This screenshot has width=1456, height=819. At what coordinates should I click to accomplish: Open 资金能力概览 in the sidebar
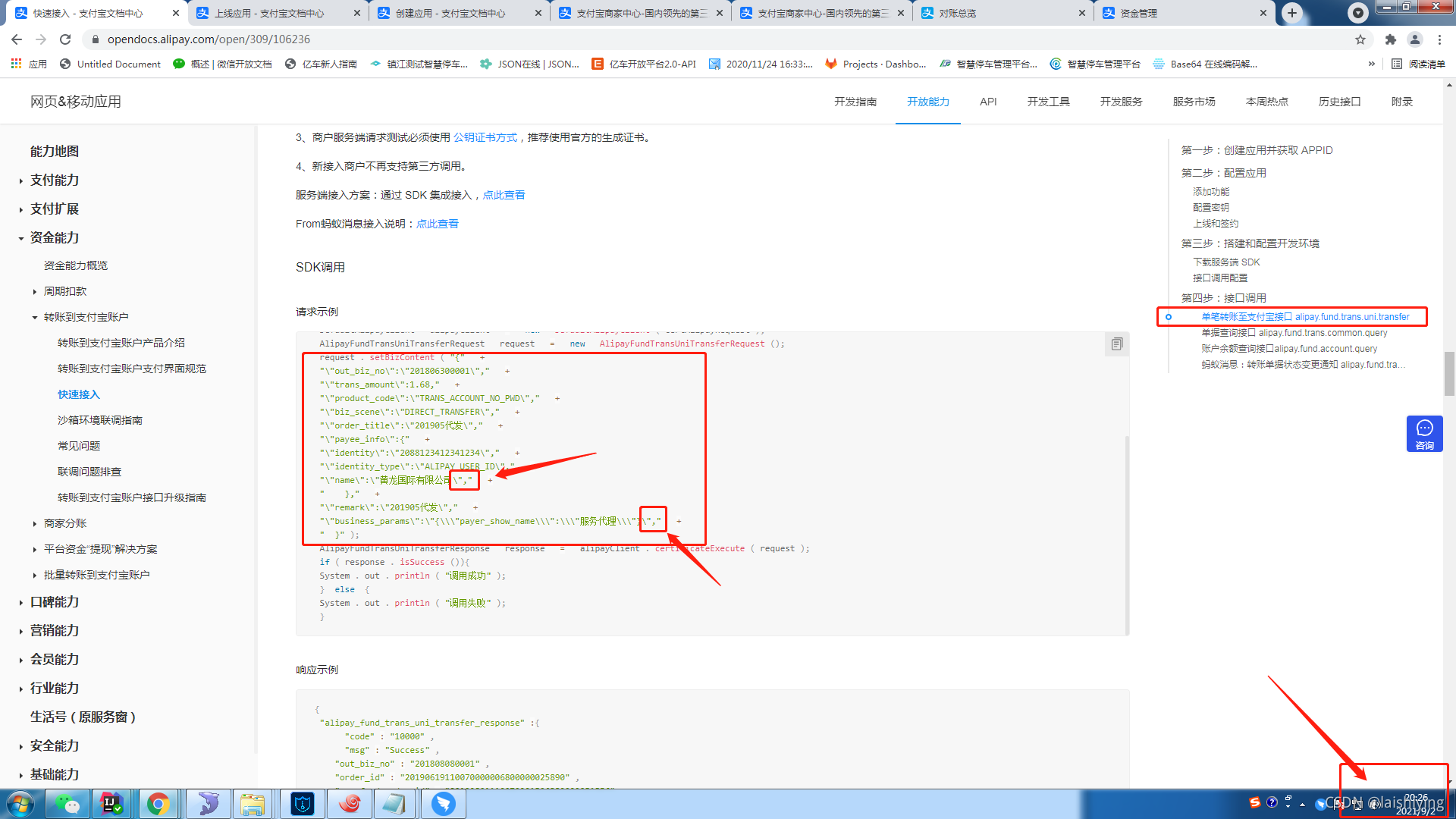[x=76, y=265]
